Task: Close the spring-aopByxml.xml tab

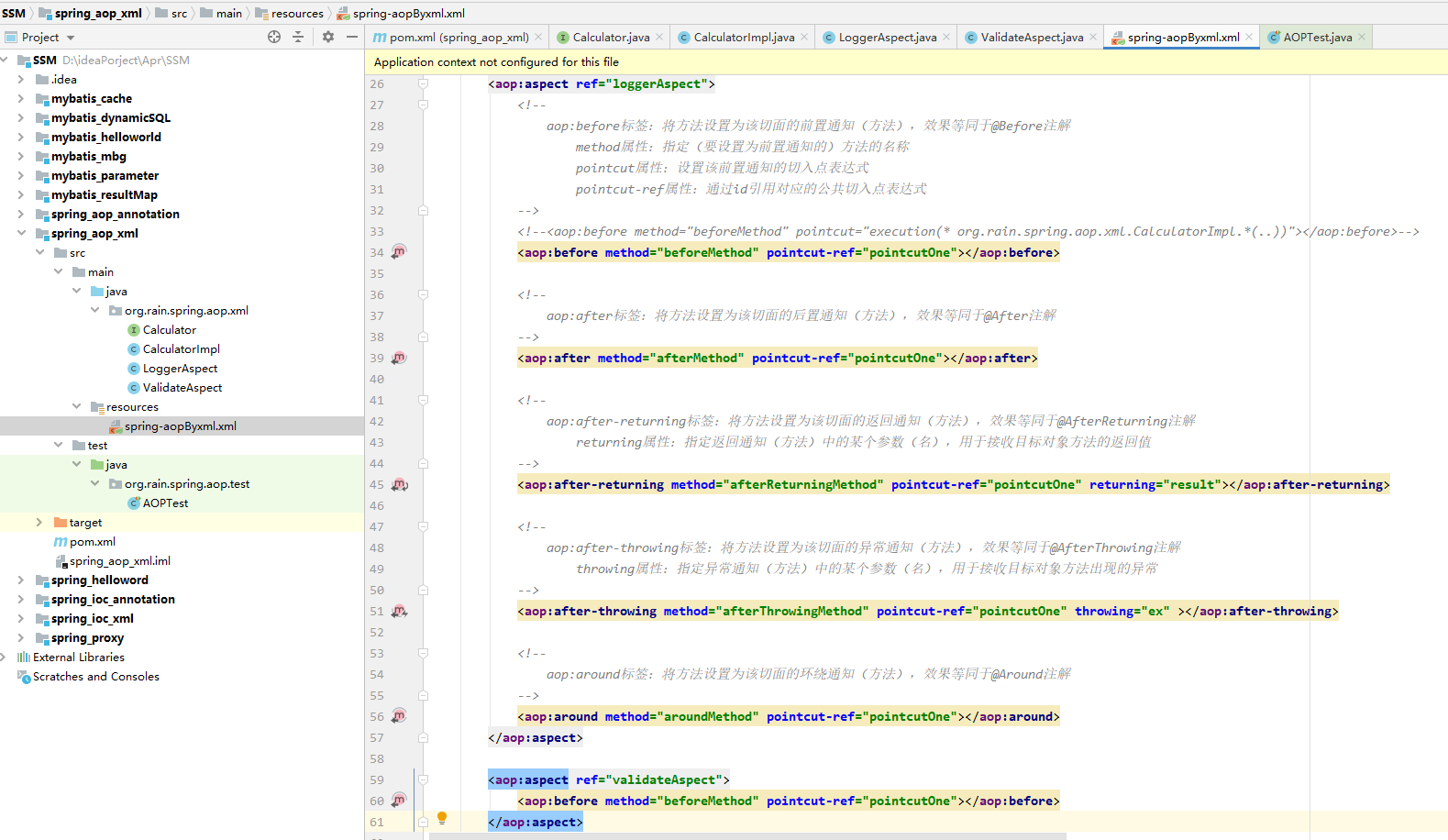Action: tap(1249, 38)
